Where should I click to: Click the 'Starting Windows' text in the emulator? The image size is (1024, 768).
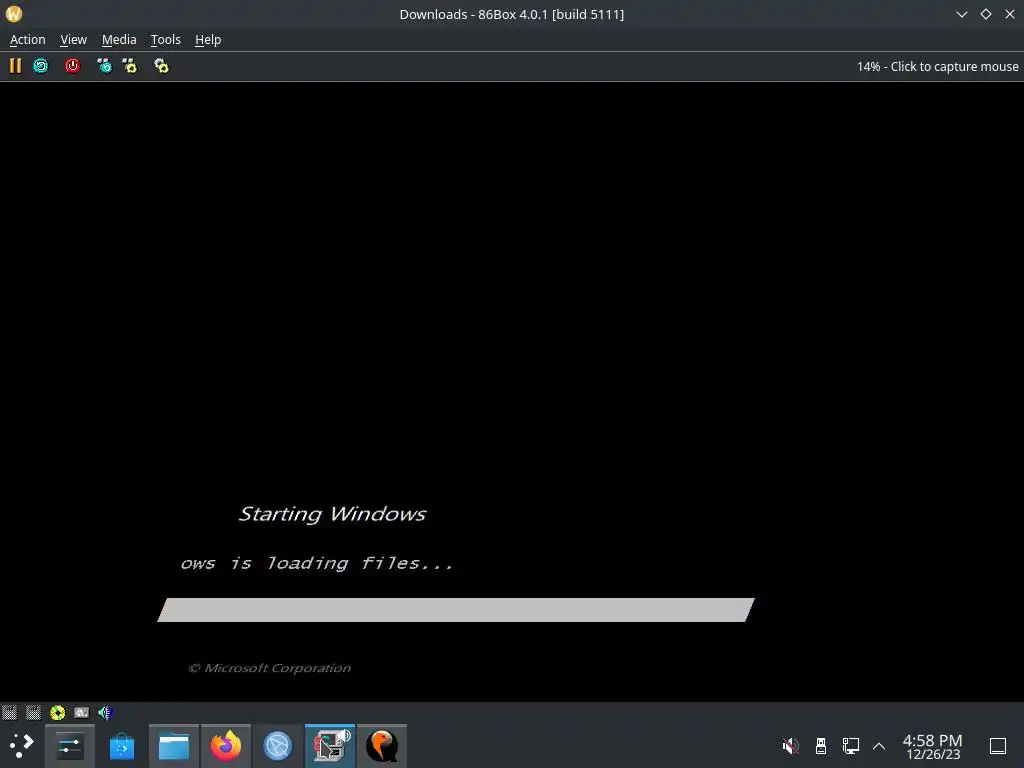pyautogui.click(x=332, y=514)
